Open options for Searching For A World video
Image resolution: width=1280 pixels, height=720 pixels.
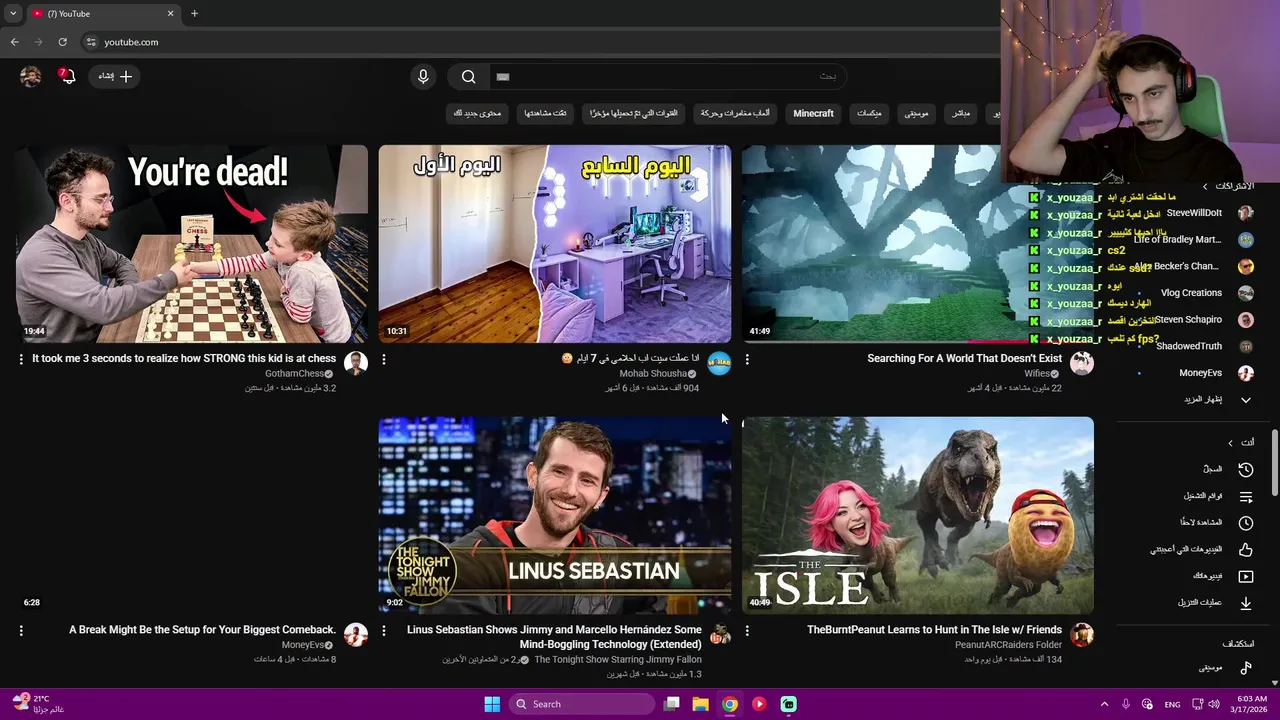click(747, 359)
